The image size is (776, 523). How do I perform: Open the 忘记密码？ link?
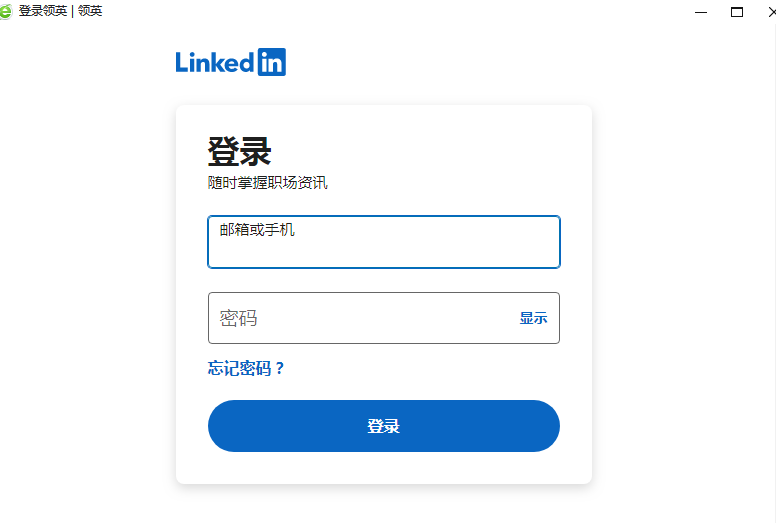246,368
